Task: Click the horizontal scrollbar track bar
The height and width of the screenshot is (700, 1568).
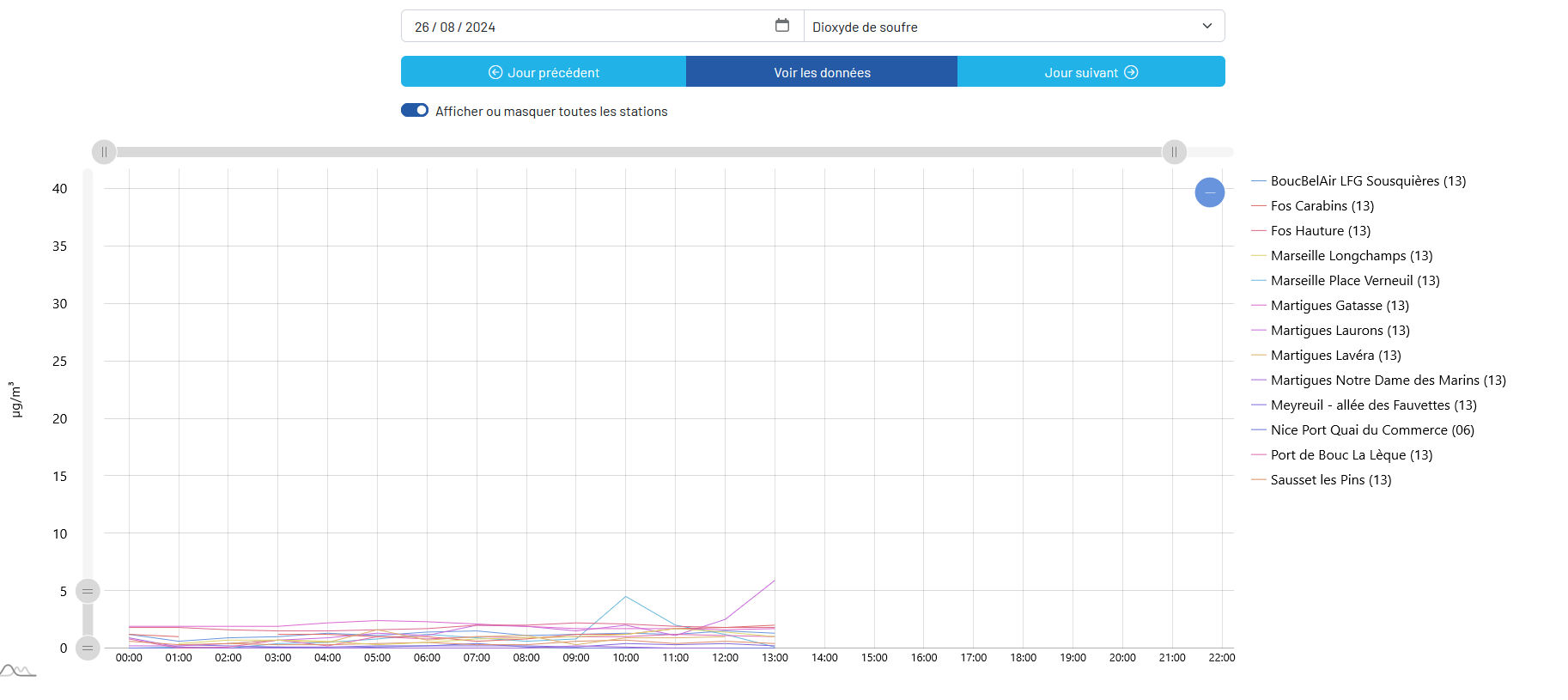Action: [639, 152]
